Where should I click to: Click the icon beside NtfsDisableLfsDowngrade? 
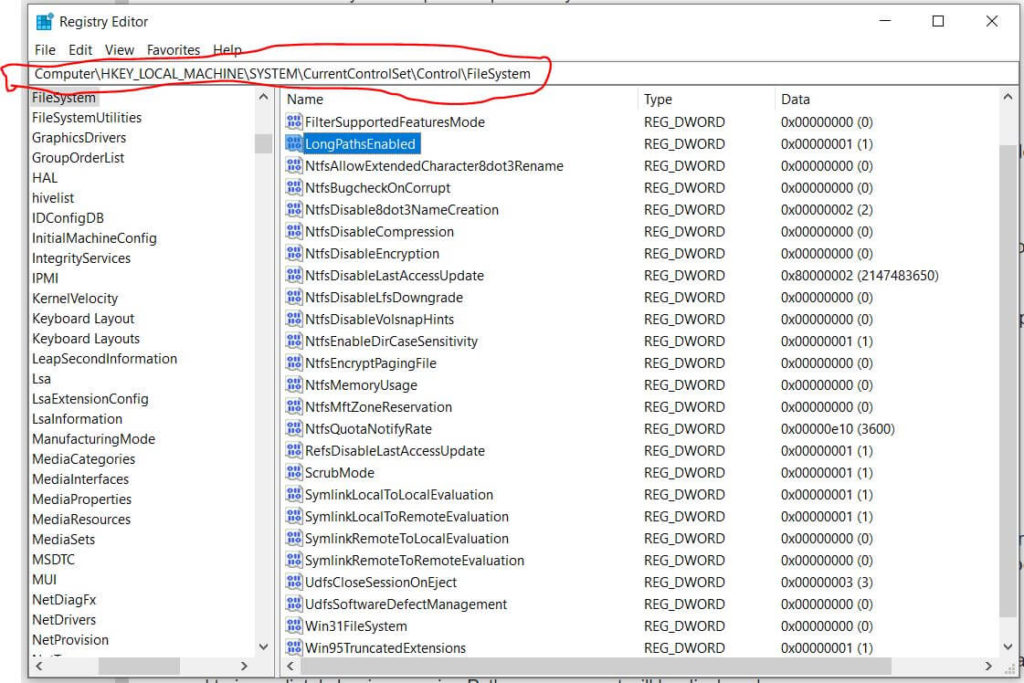[294, 297]
